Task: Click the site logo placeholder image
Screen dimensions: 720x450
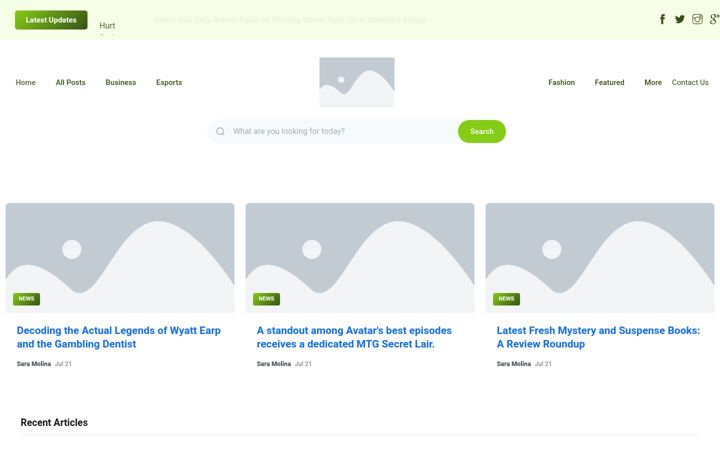Action: point(357,82)
